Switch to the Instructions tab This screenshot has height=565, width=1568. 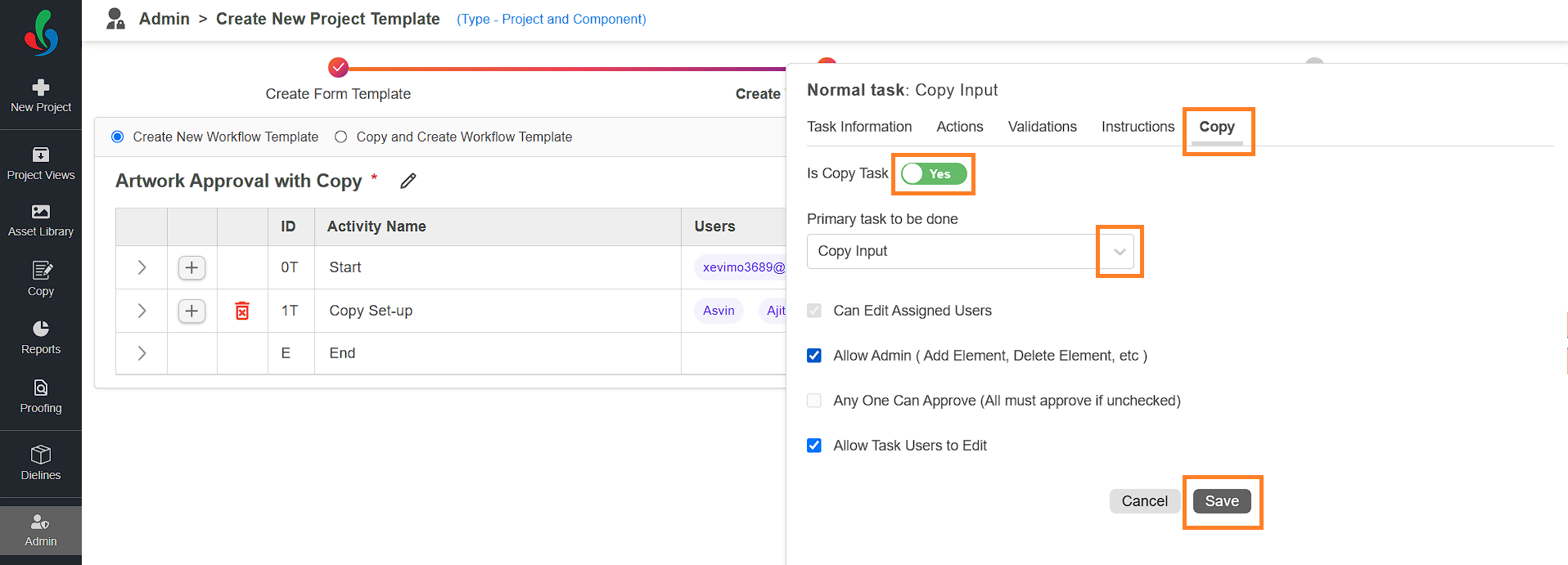tap(1138, 127)
